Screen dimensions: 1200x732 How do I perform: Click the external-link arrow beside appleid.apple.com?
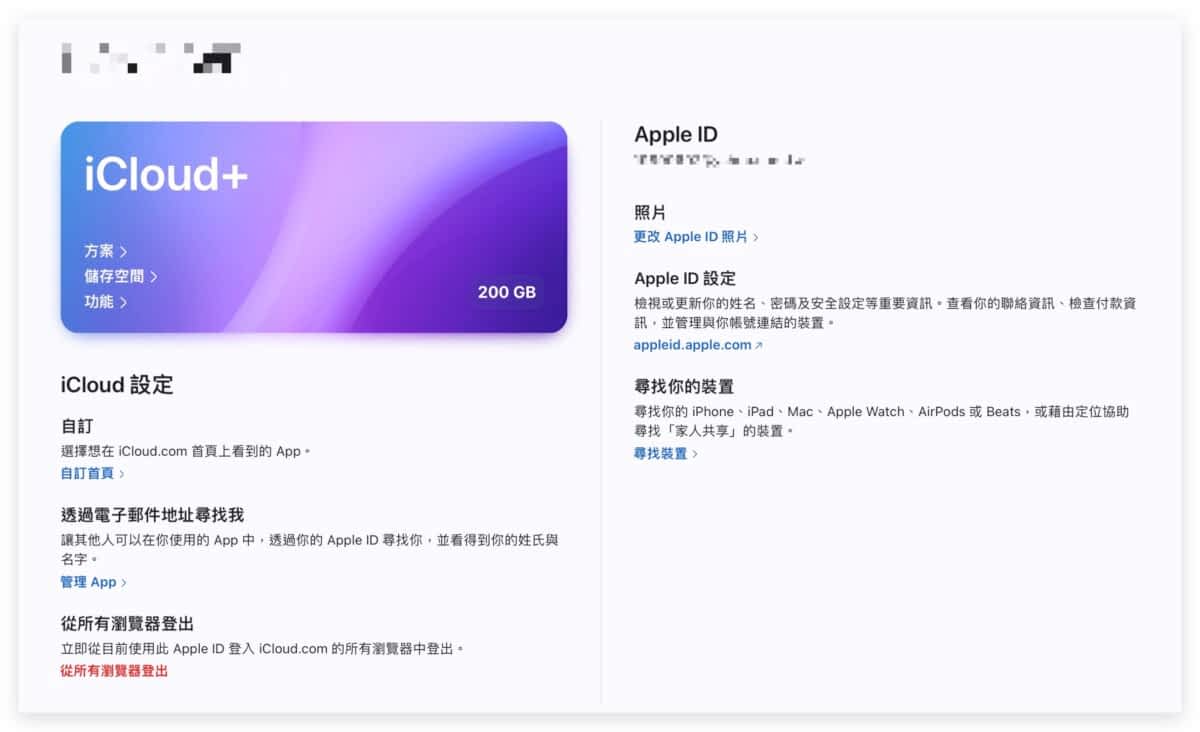point(759,346)
